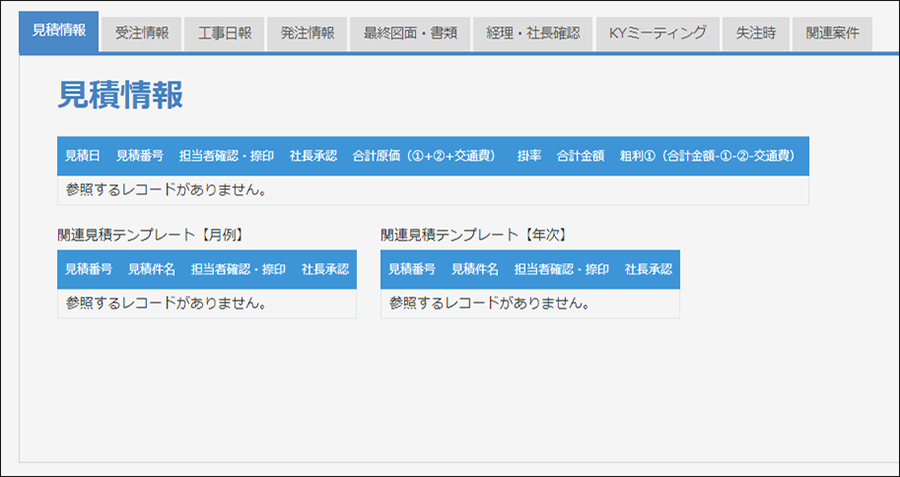
Task: Switch to 経理・社長確認 tab
Action: [533, 33]
